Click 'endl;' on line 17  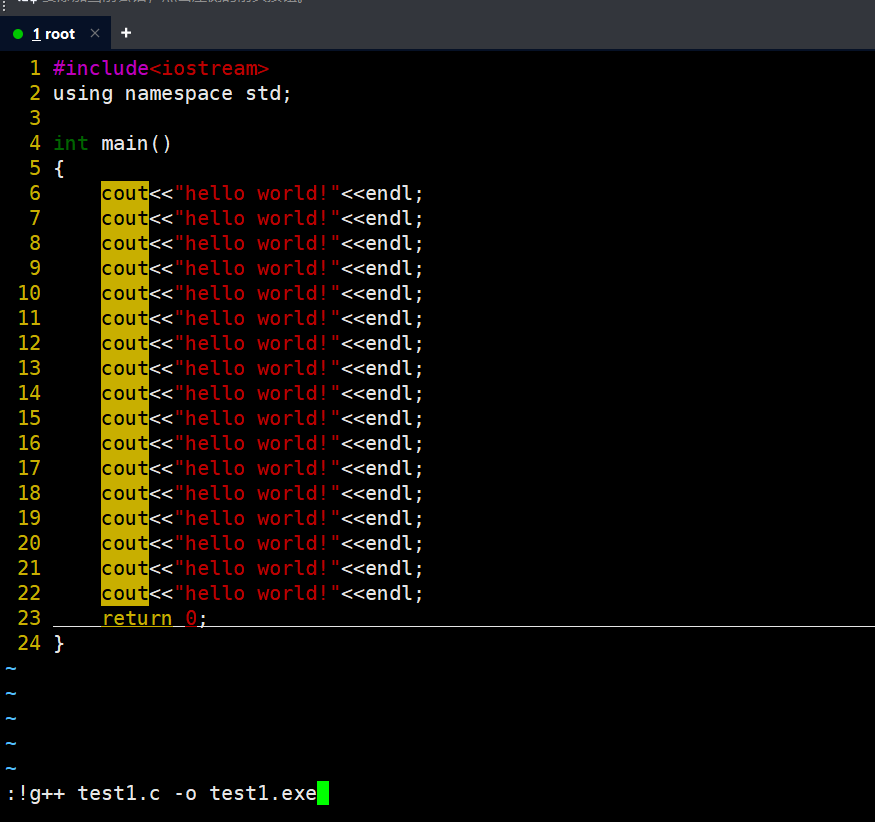(394, 469)
